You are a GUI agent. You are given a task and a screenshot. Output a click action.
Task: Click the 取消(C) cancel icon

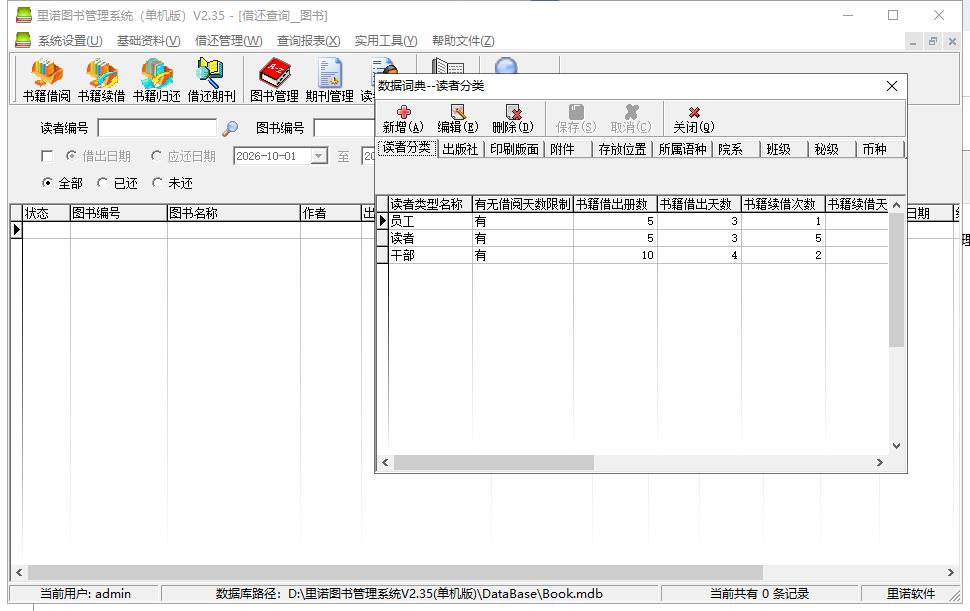coord(631,119)
